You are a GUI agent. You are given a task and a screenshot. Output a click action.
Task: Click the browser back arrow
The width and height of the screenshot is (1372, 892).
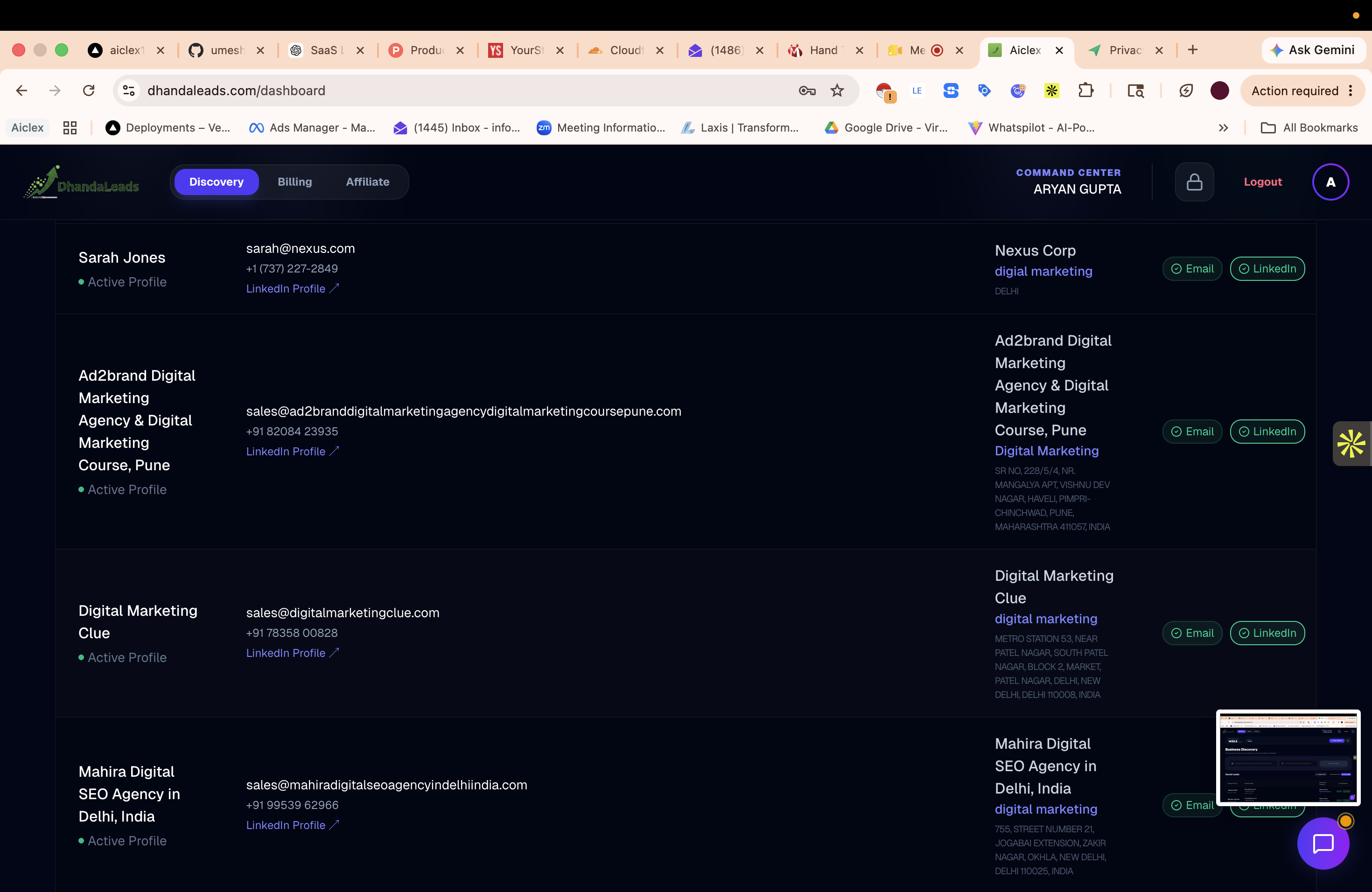(22, 91)
